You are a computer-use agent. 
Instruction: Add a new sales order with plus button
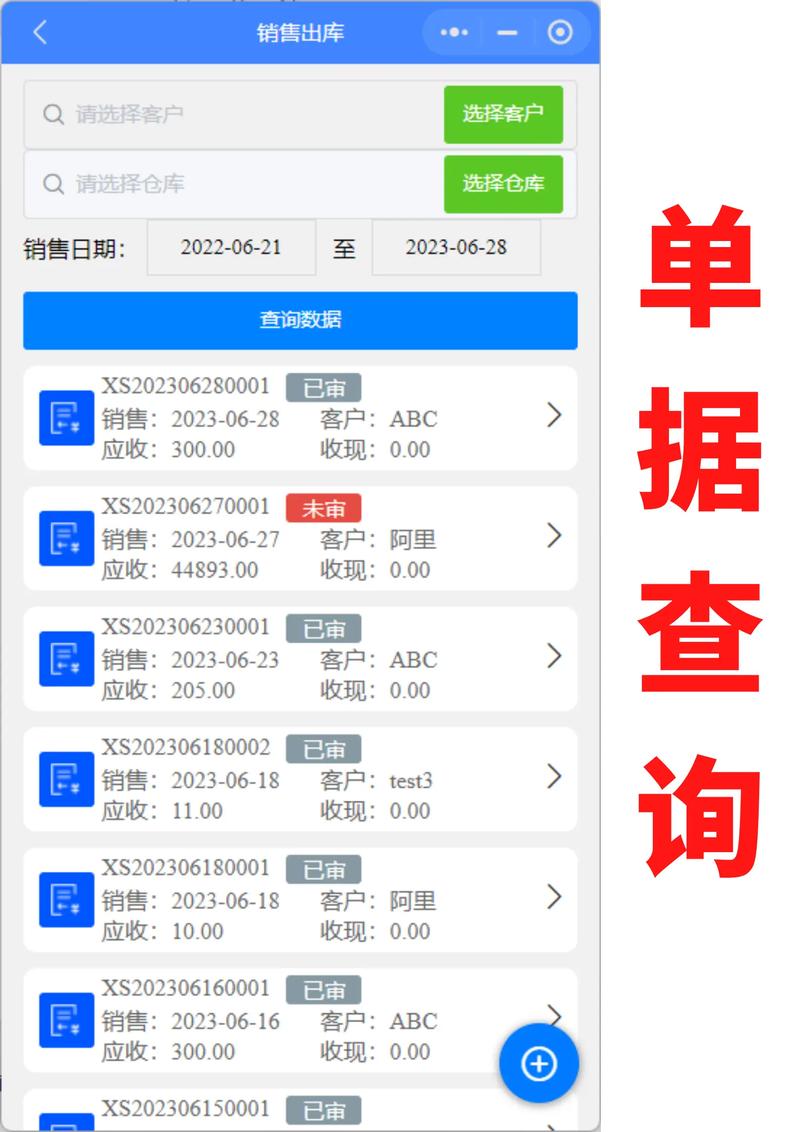(x=539, y=1063)
